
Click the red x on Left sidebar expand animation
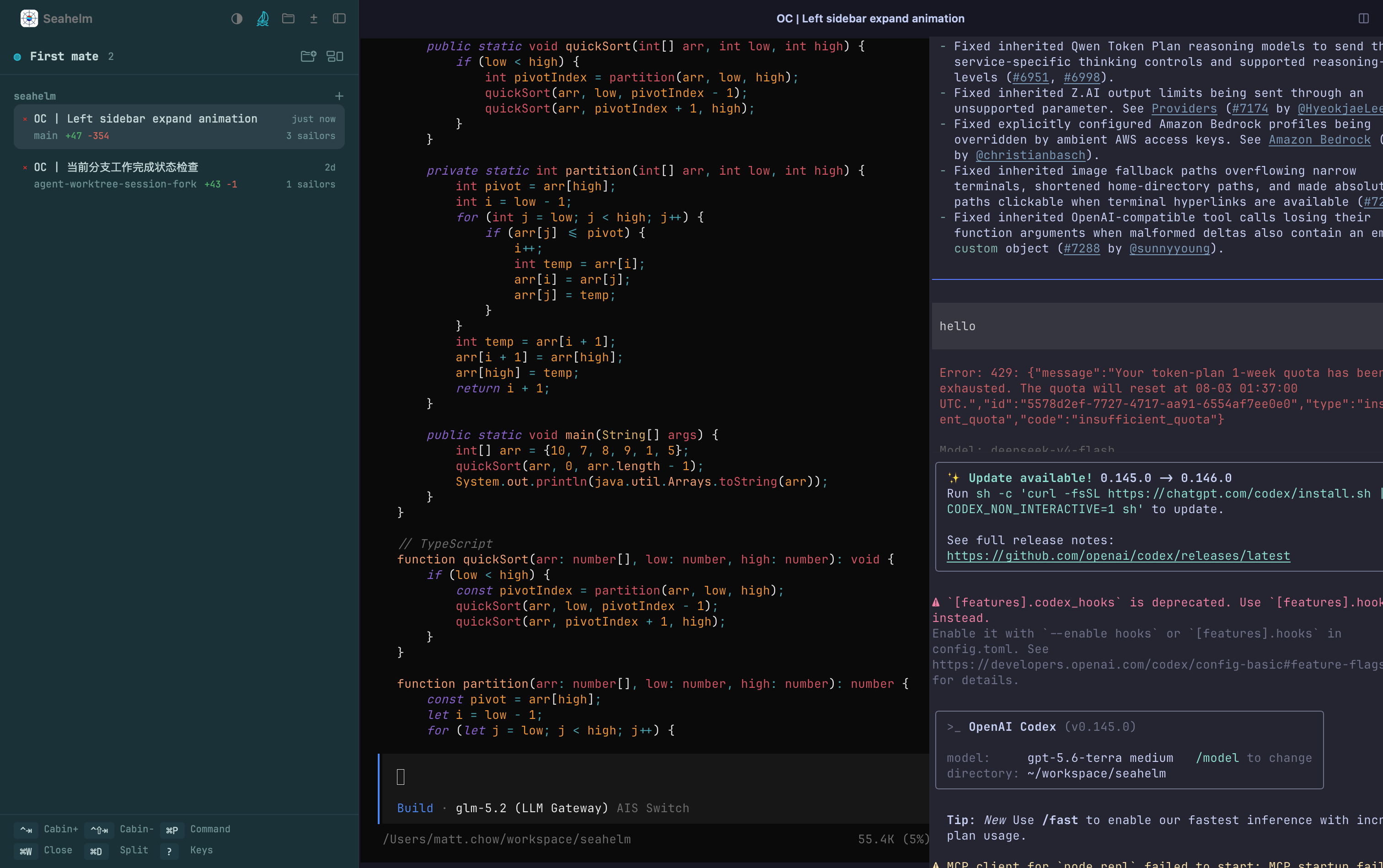25,119
